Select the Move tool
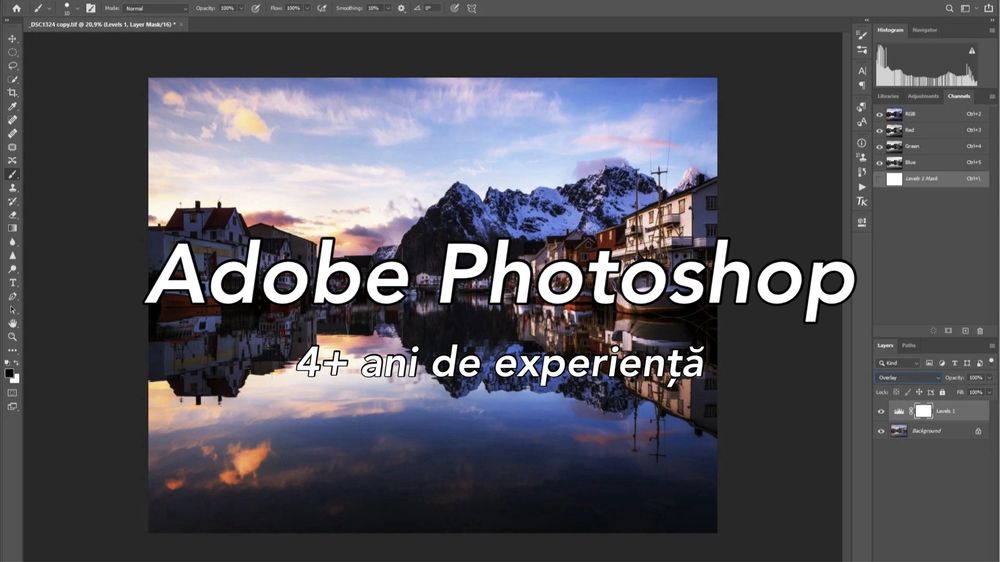The image size is (1000, 562). coord(12,39)
